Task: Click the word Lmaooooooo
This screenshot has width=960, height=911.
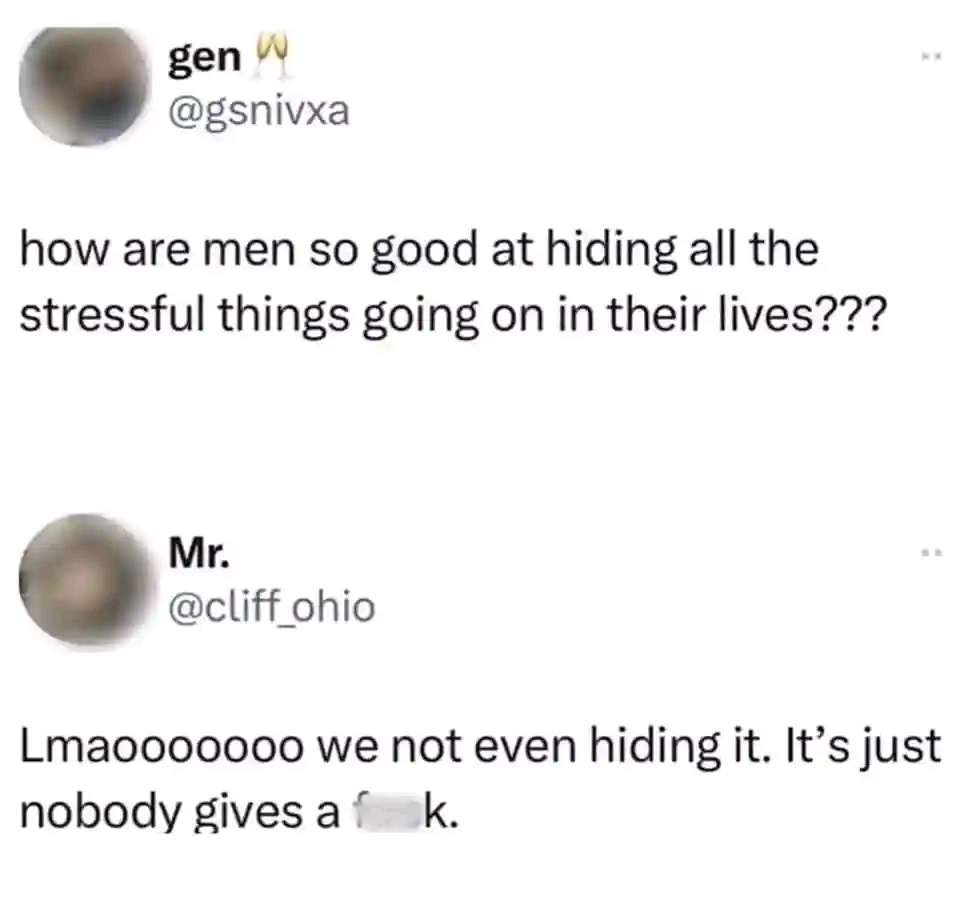Action: pyautogui.click(x=162, y=747)
